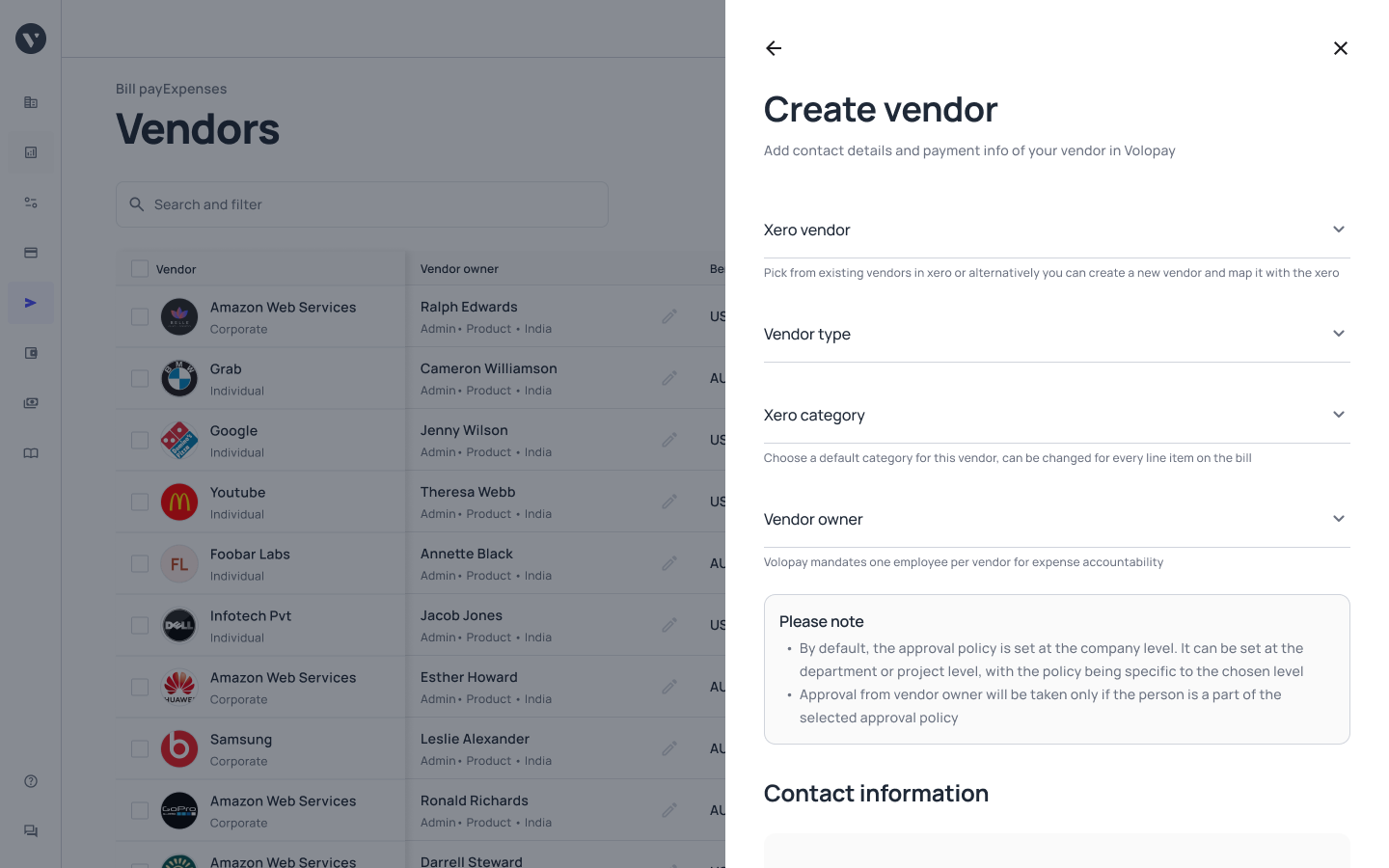Viewport: 1389px width, 868px height.
Task: Edit vendor owner Cameron Williamson pencil icon
Action: click(x=669, y=378)
